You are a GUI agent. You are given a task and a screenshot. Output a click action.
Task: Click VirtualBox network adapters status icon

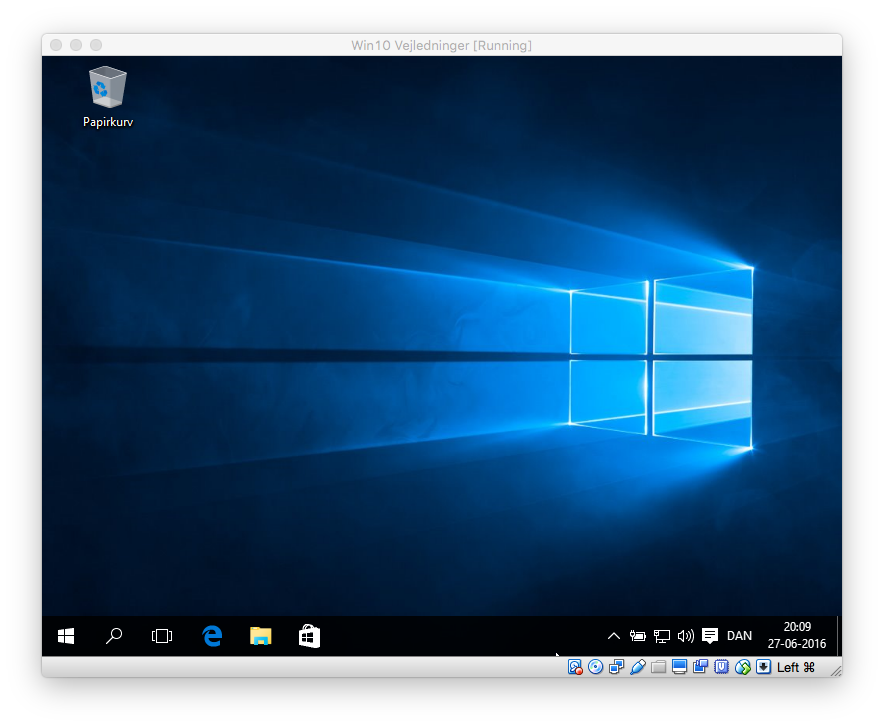click(616, 667)
